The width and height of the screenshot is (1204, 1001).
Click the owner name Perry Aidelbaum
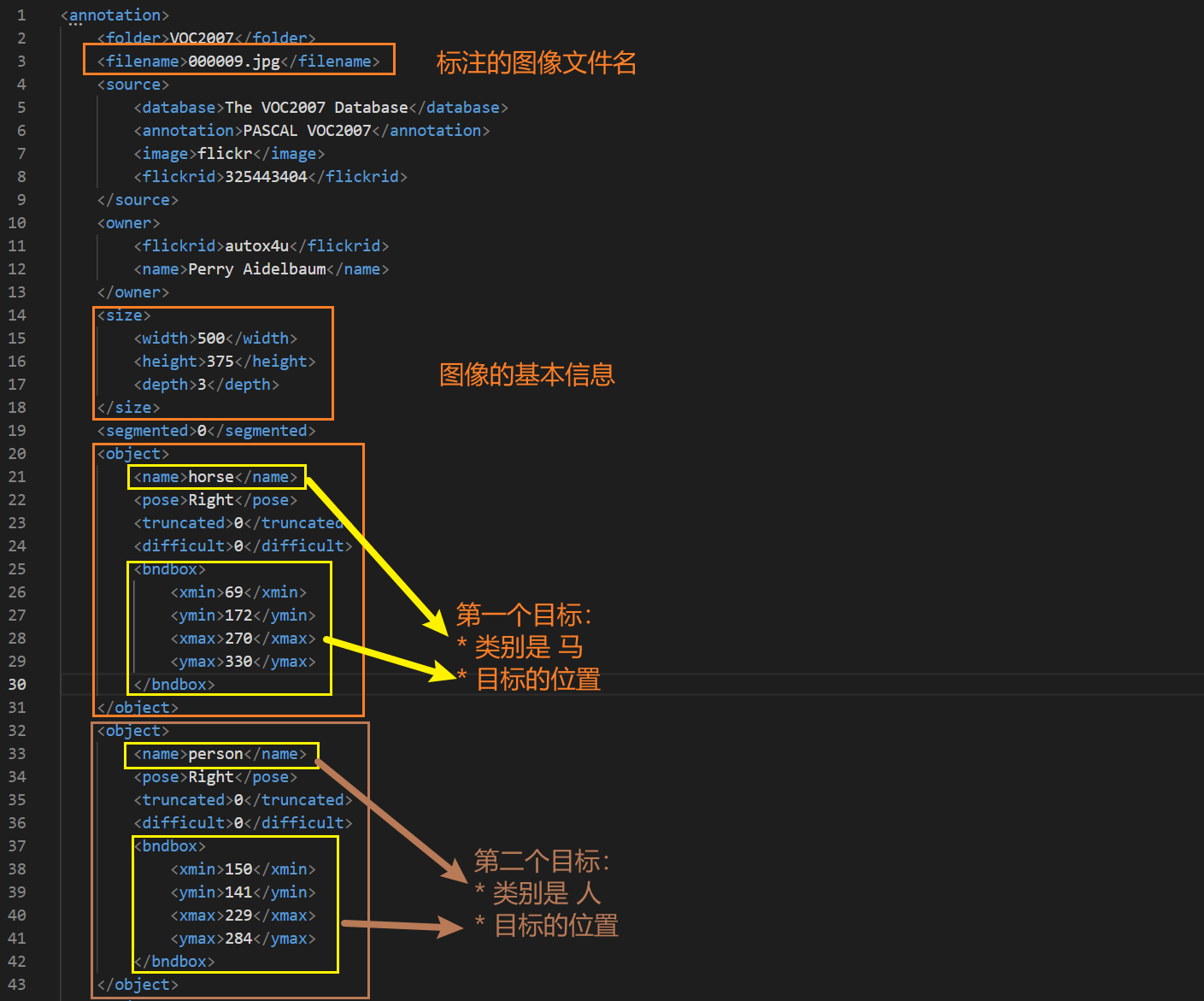(256, 269)
